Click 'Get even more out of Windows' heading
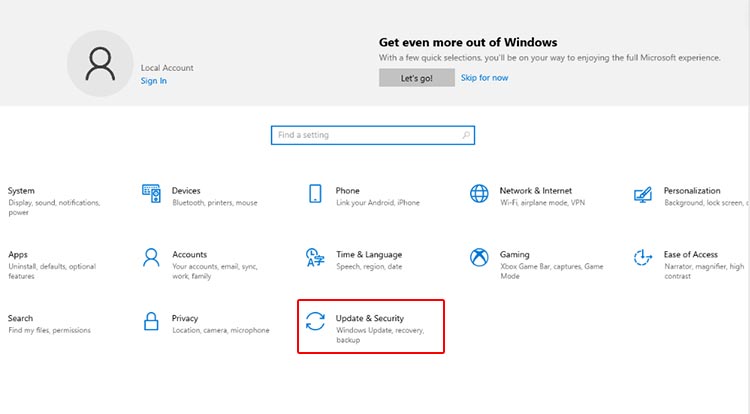The width and height of the screenshot is (750, 414). click(x=468, y=42)
